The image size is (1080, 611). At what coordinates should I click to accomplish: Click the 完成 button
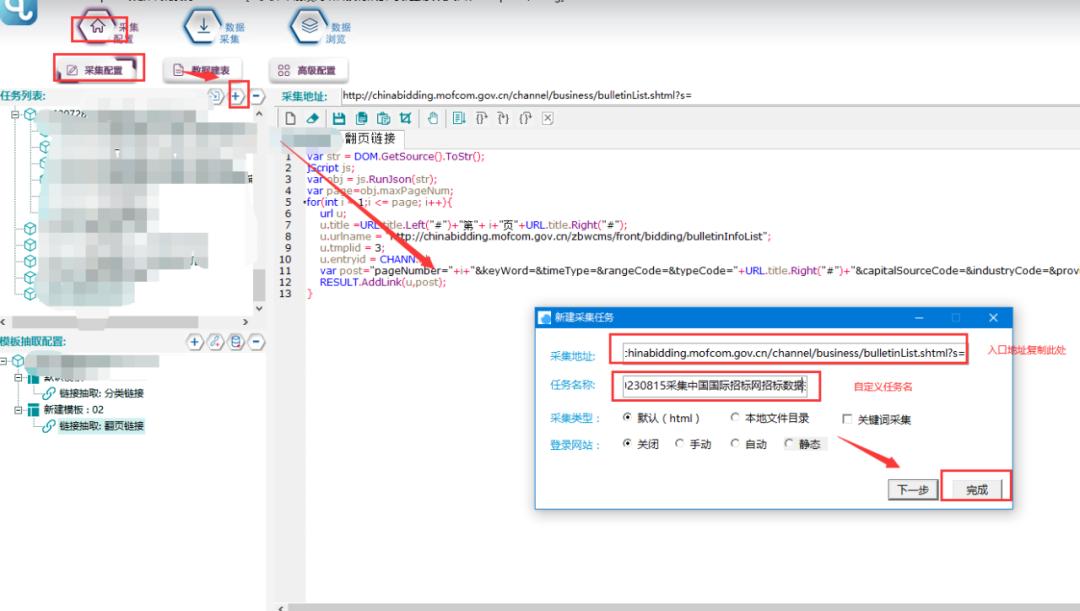(x=975, y=489)
